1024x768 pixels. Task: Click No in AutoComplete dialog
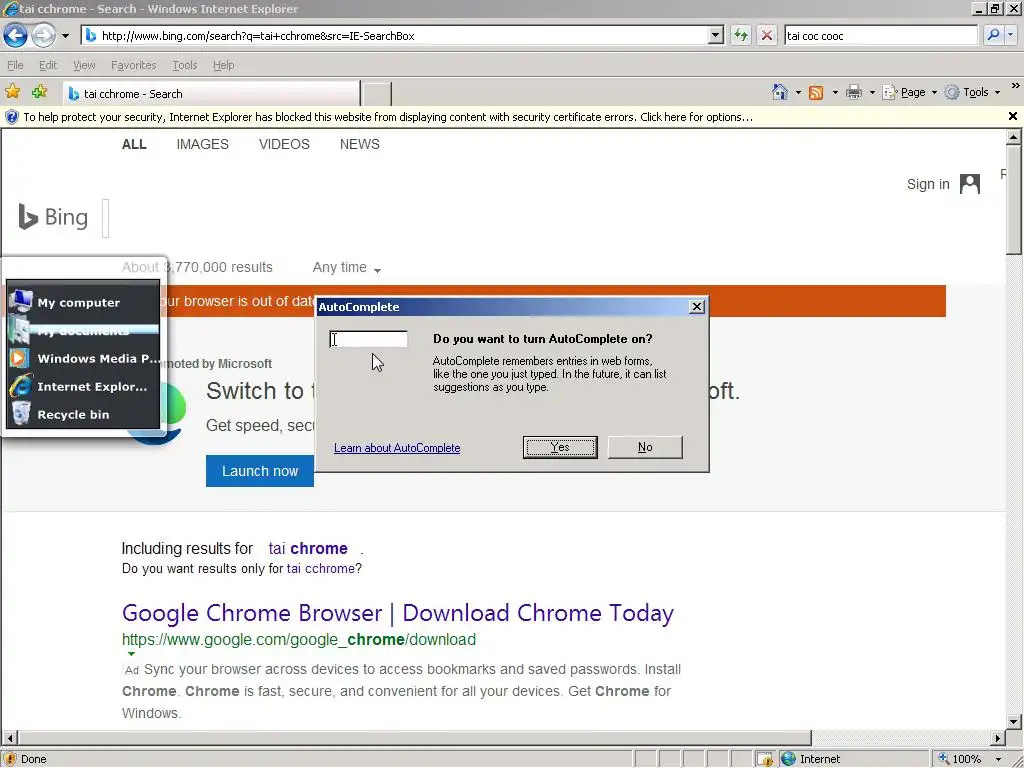[x=645, y=447]
